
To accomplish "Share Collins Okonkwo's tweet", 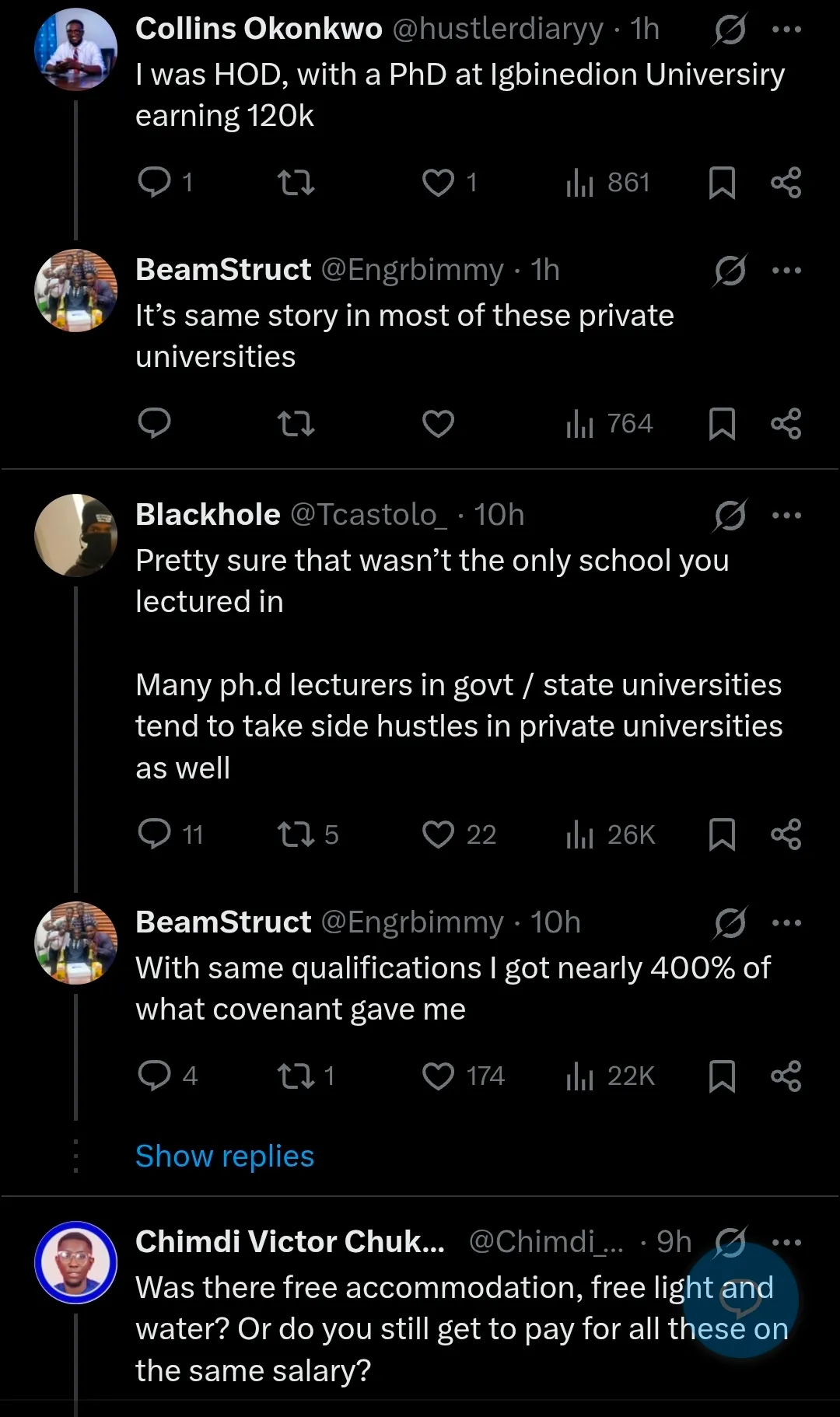I will coord(786,183).
